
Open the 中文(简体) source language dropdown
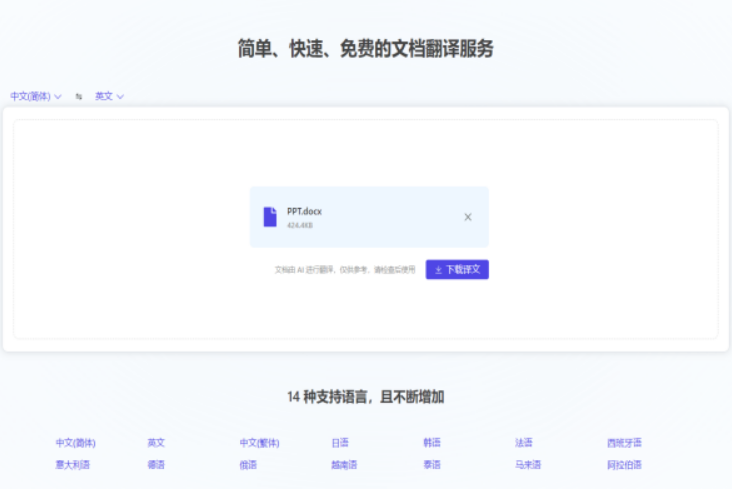pos(36,97)
